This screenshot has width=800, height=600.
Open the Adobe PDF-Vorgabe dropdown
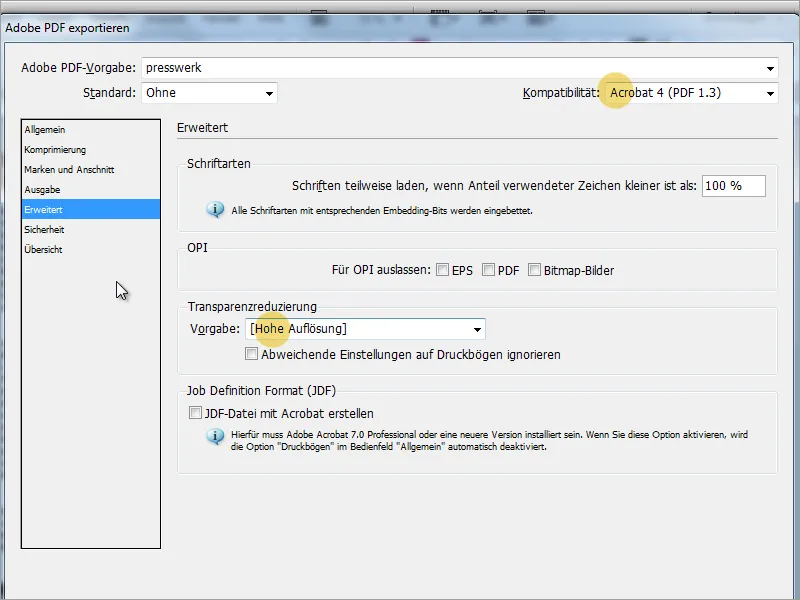460,68
